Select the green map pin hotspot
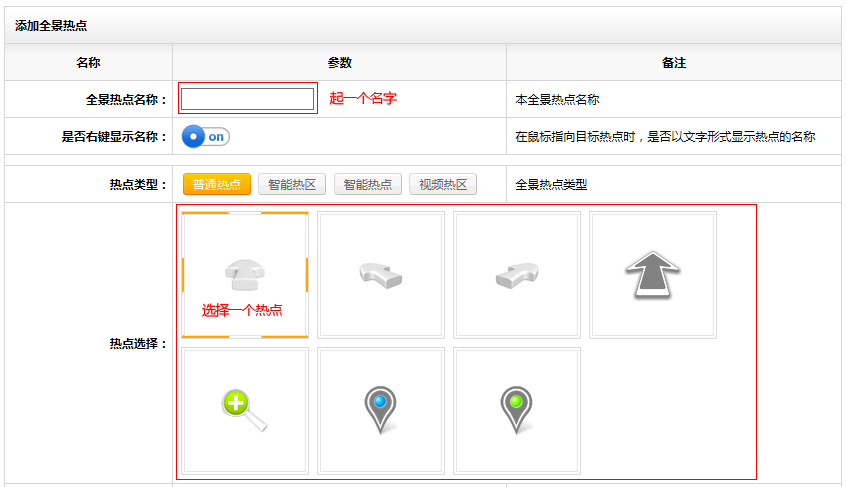The width and height of the screenshot is (847, 487). (516, 411)
